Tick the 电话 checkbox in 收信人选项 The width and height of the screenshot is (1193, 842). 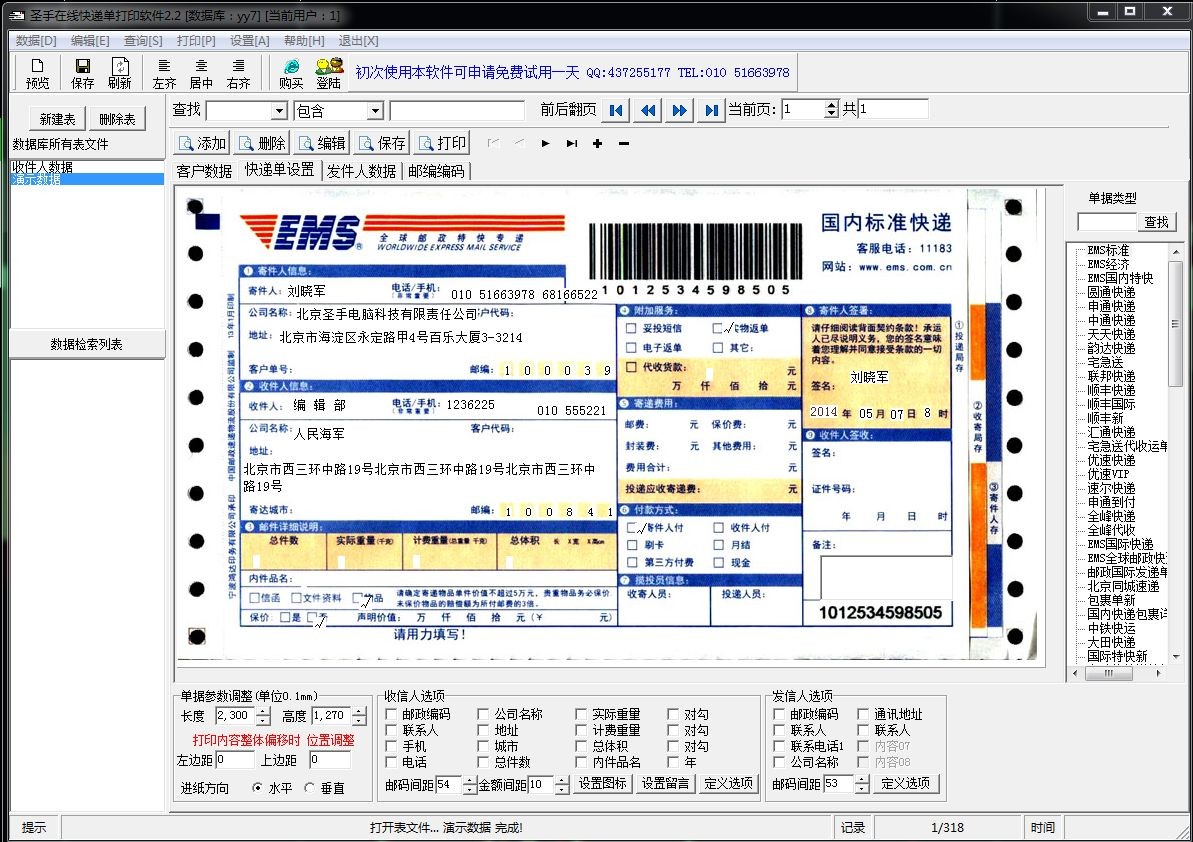391,762
